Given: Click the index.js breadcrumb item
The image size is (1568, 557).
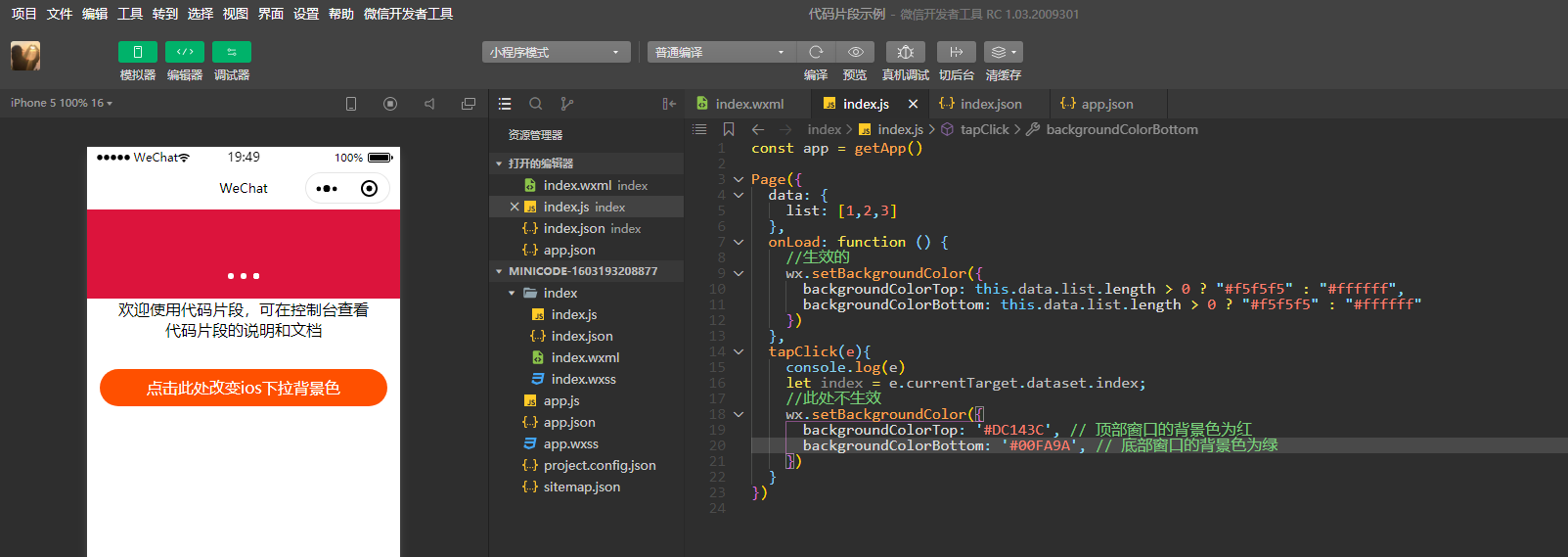Looking at the screenshot, I should pyautogui.click(x=900, y=129).
